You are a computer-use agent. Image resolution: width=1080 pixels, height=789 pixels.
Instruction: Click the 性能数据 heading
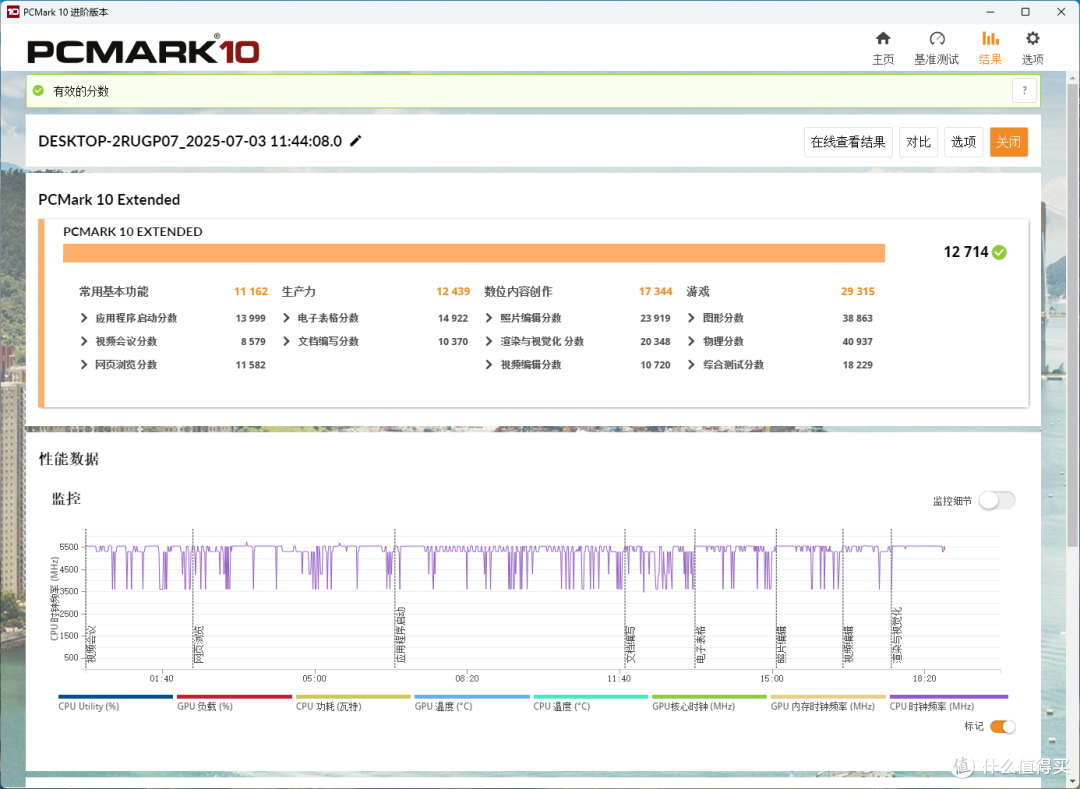[69, 459]
